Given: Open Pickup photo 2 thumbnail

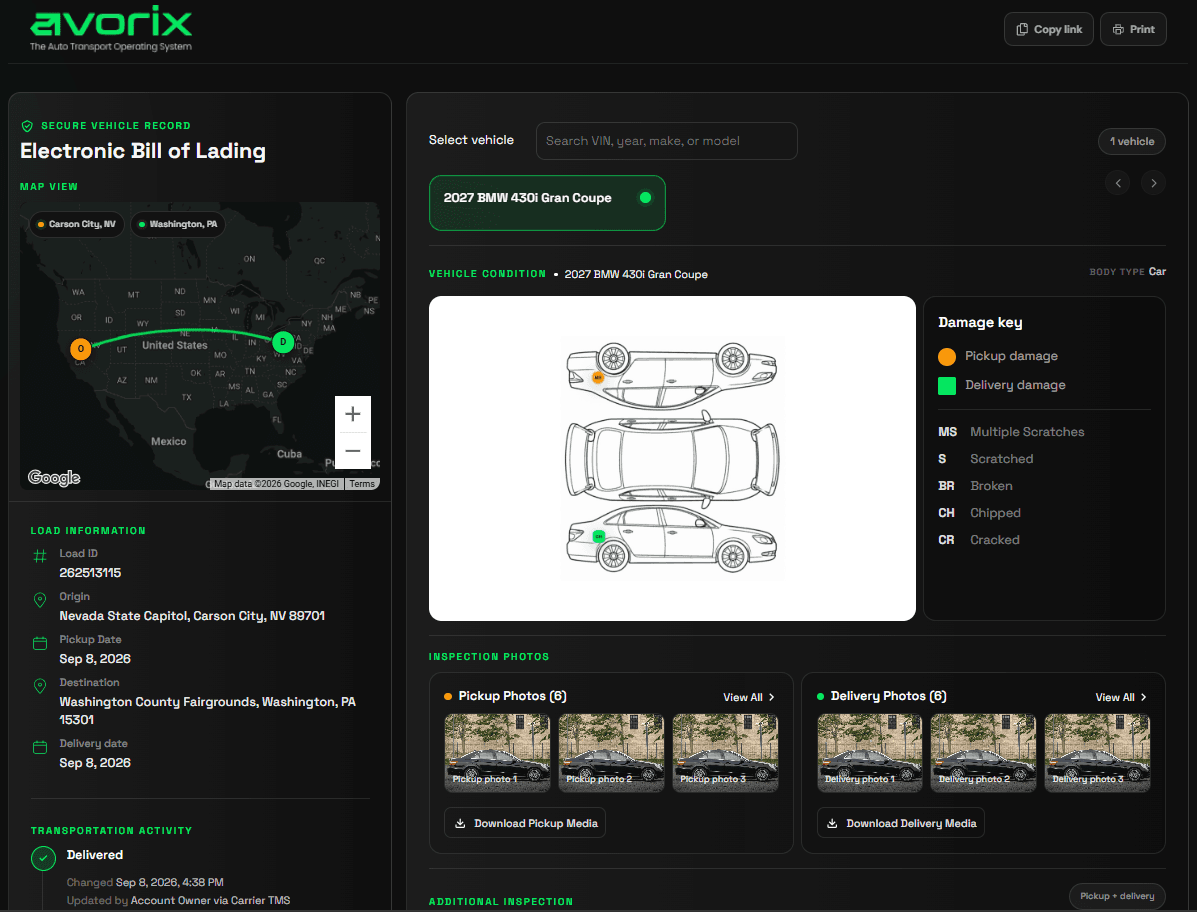Looking at the screenshot, I should click(x=611, y=752).
